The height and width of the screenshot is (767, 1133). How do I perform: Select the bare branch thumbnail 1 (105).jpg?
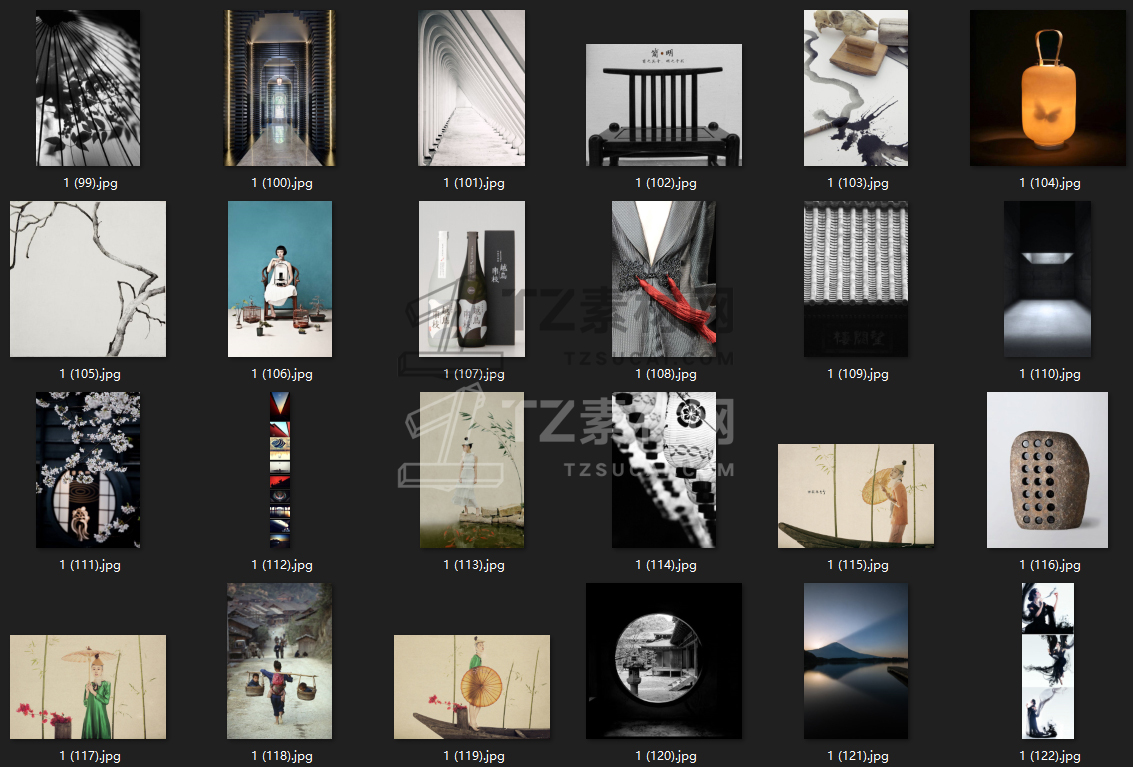pyautogui.click(x=88, y=279)
